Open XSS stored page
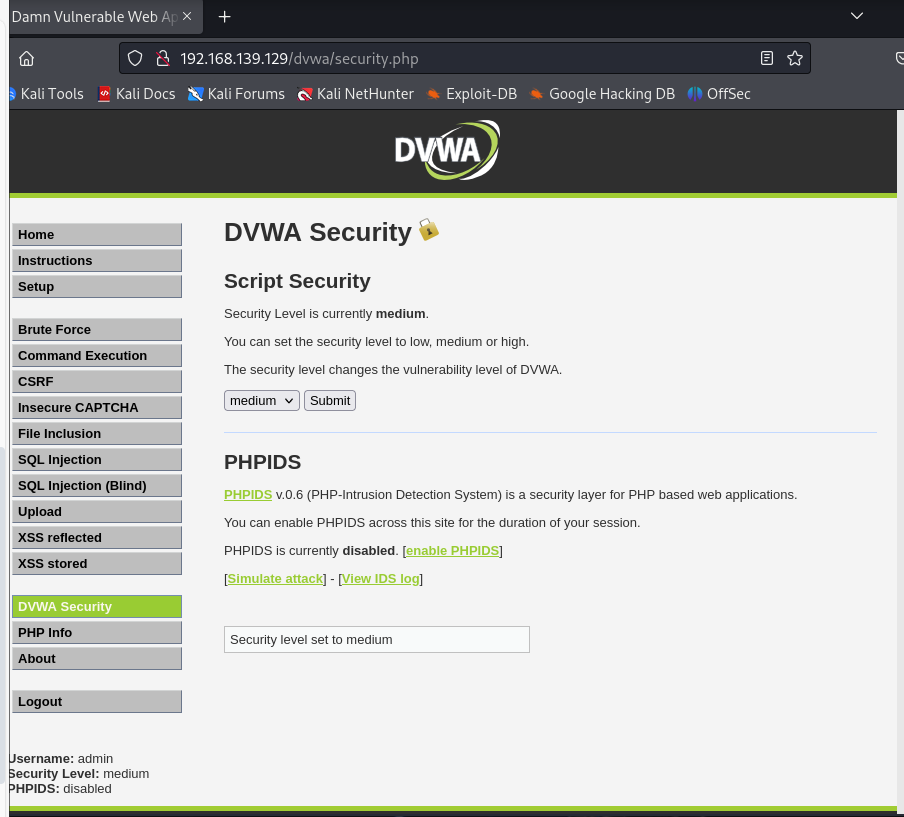Screen dimensions: 904x817 (97, 563)
